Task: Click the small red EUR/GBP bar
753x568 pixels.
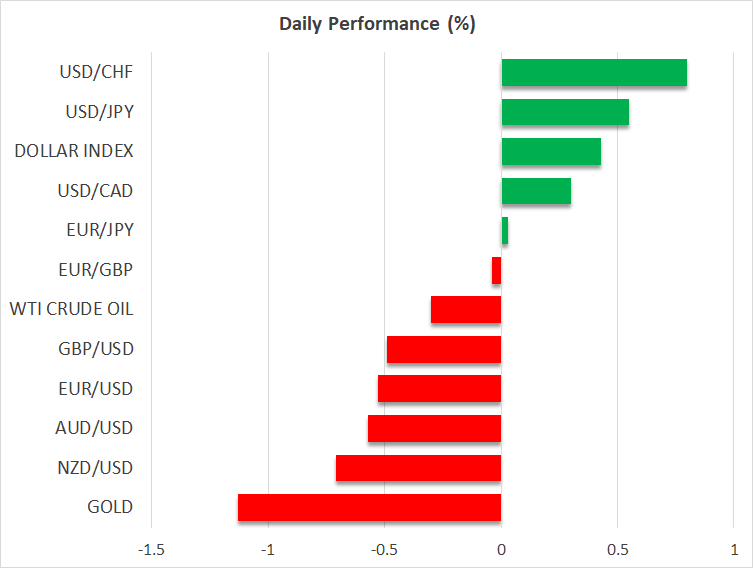Action: (497, 270)
